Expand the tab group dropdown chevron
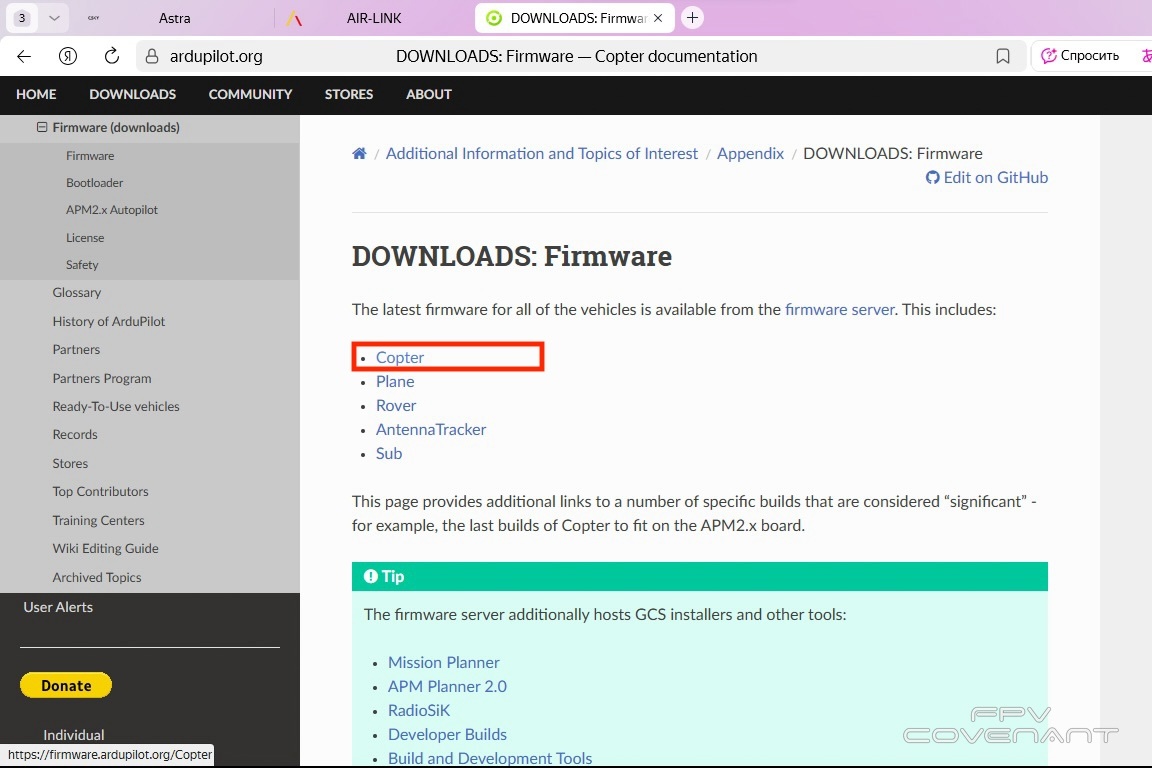Screen dimensions: 1152x768 click(54, 18)
